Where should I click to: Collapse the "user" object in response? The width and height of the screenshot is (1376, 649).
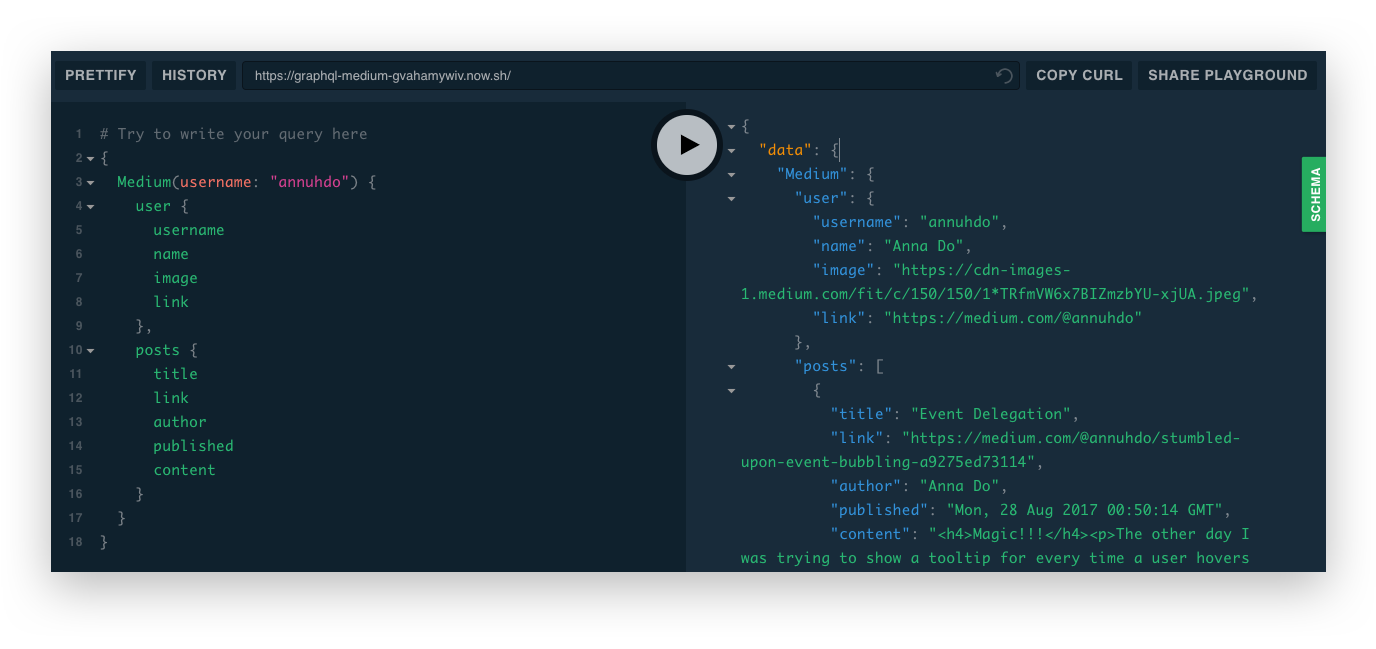click(x=731, y=199)
